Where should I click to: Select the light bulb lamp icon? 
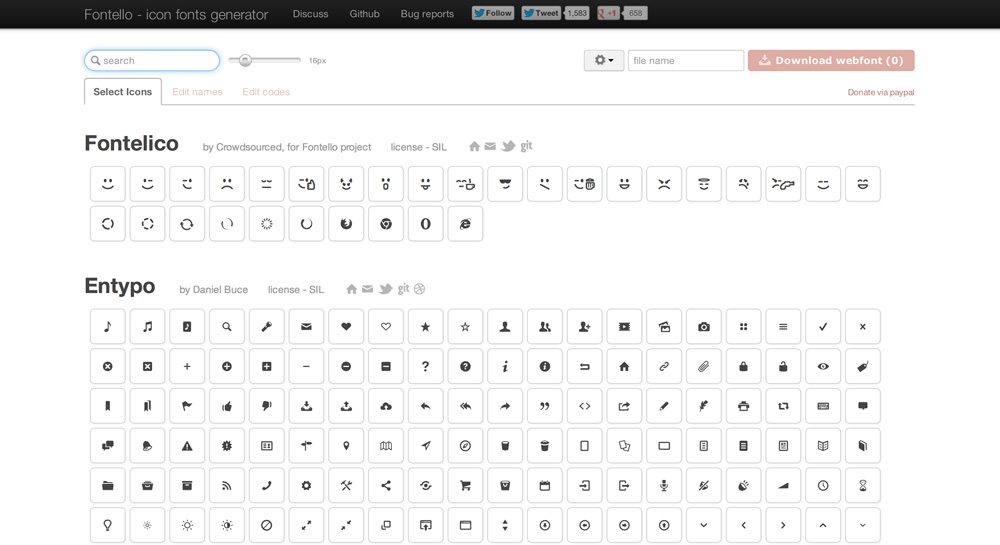point(108,525)
